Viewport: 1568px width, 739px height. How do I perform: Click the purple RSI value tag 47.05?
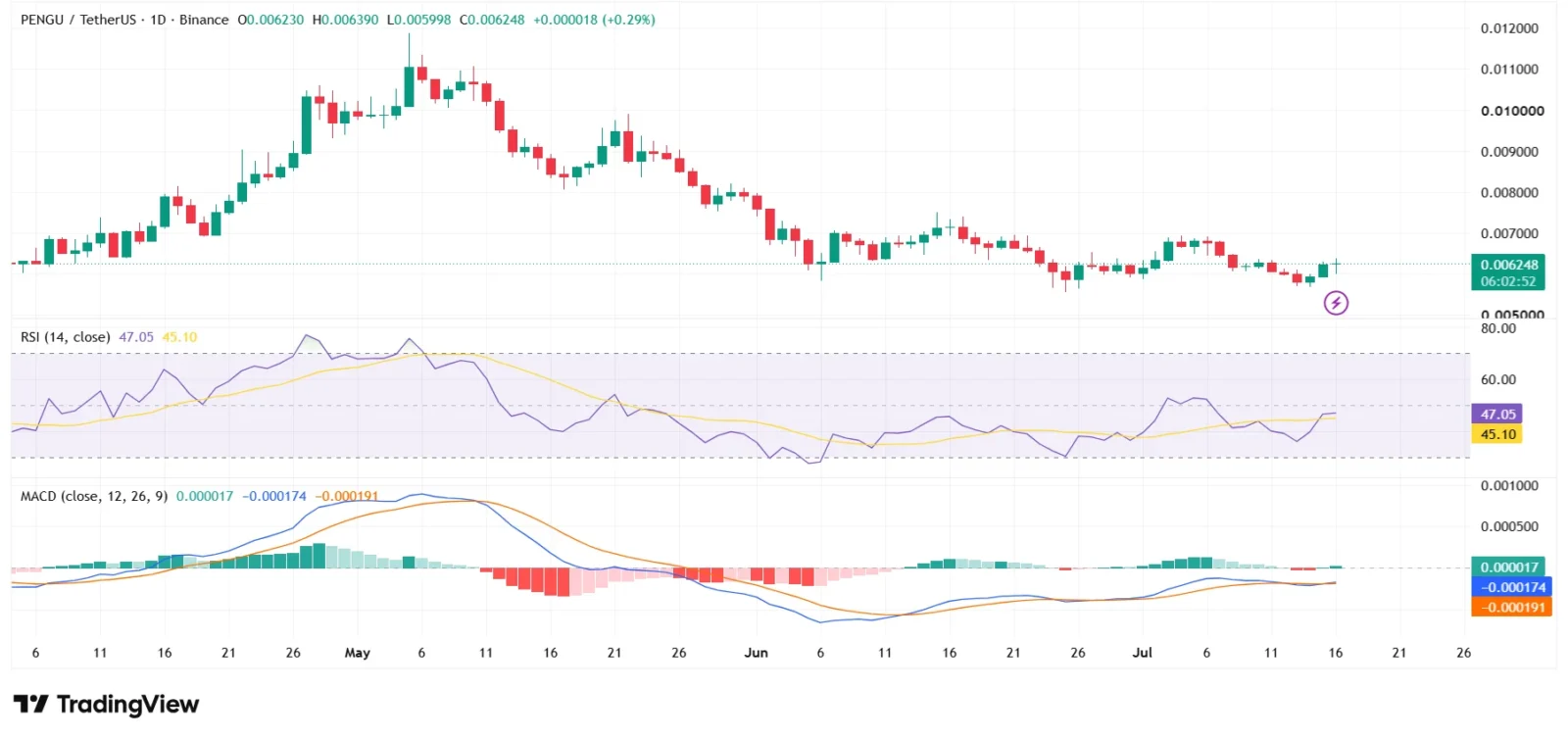click(1497, 415)
